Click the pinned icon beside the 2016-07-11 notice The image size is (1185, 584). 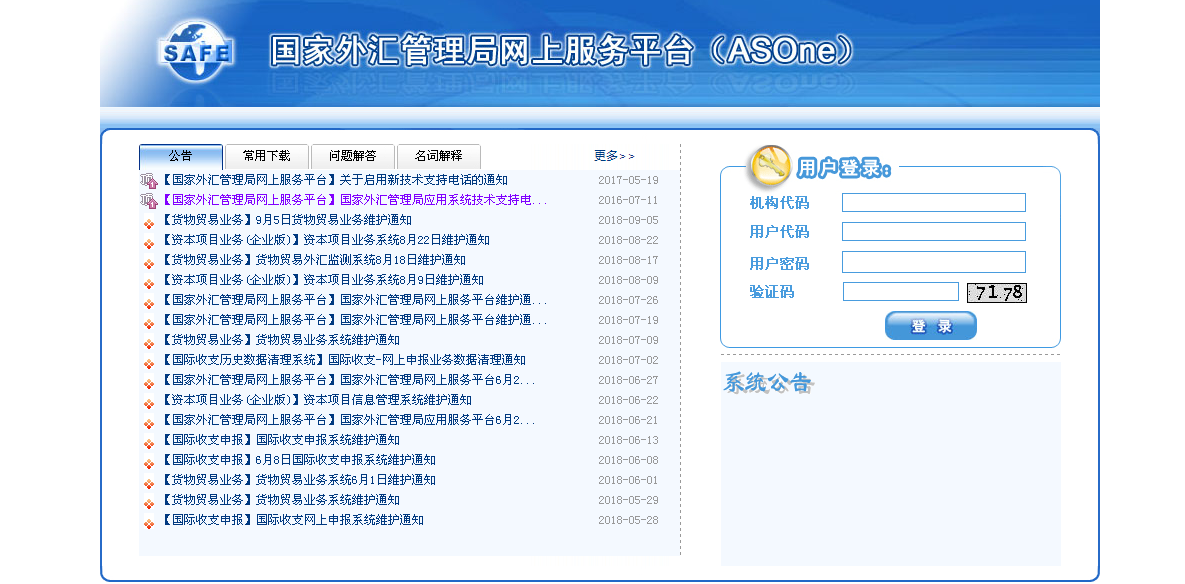149,201
